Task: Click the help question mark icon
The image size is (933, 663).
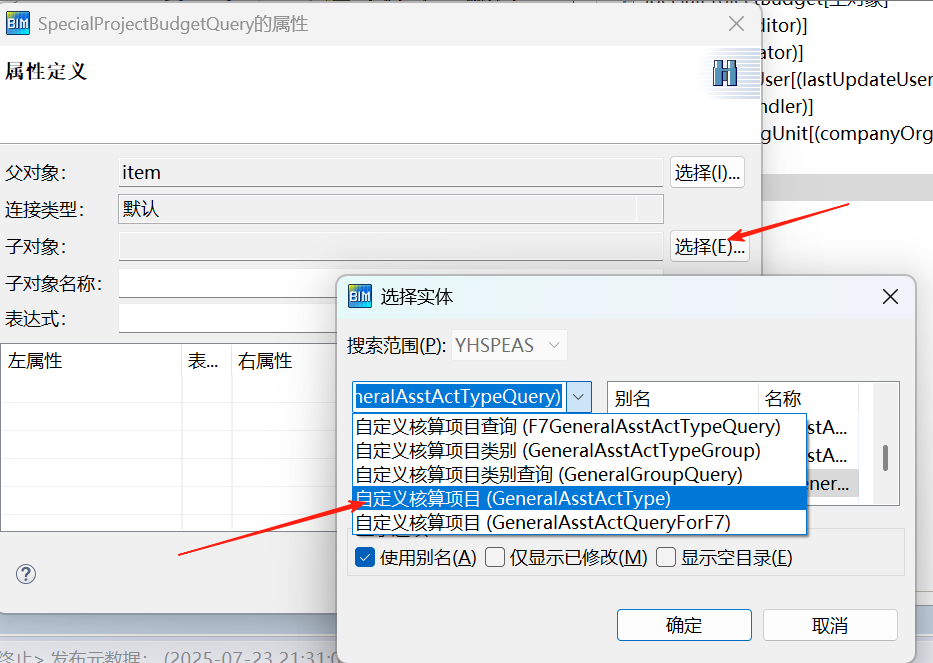Action: pyautogui.click(x=26, y=573)
